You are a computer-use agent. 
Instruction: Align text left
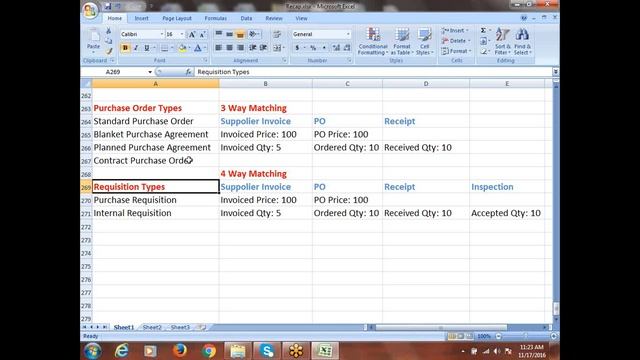click(x=219, y=48)
